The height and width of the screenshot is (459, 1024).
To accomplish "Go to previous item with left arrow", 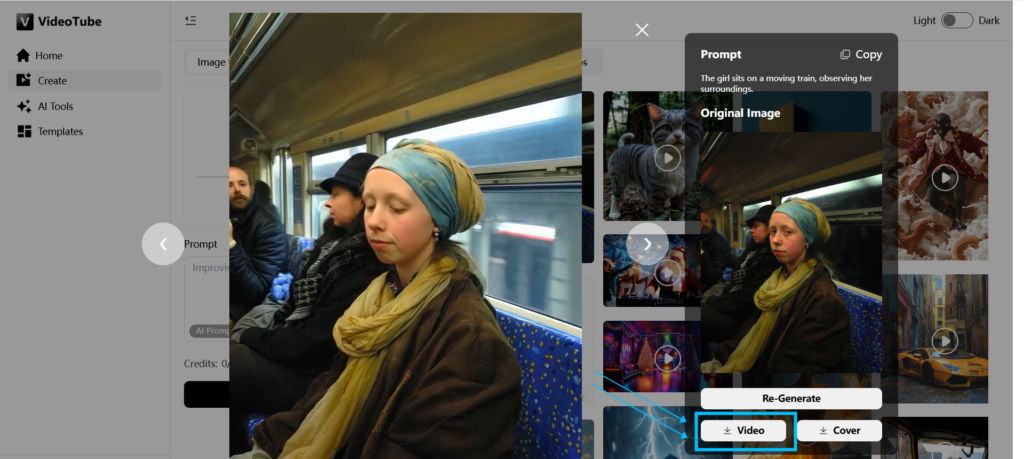I will click(x=163, y=244).
